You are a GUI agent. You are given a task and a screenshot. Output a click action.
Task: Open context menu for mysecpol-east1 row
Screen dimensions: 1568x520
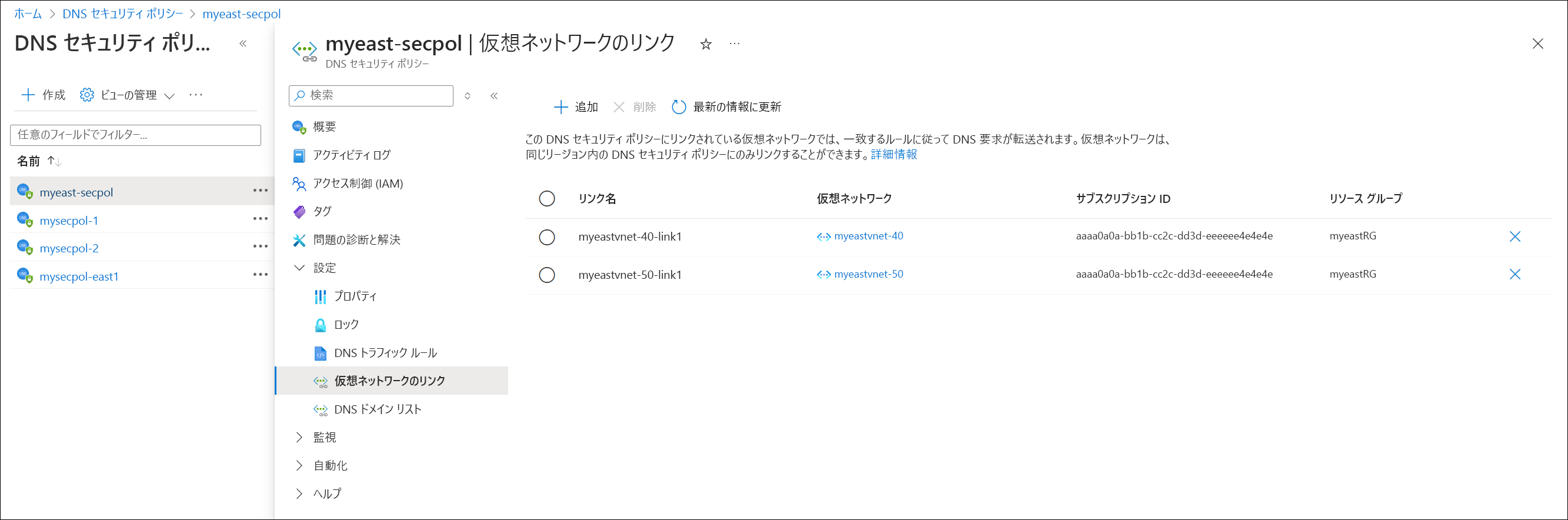click(261, 275)
